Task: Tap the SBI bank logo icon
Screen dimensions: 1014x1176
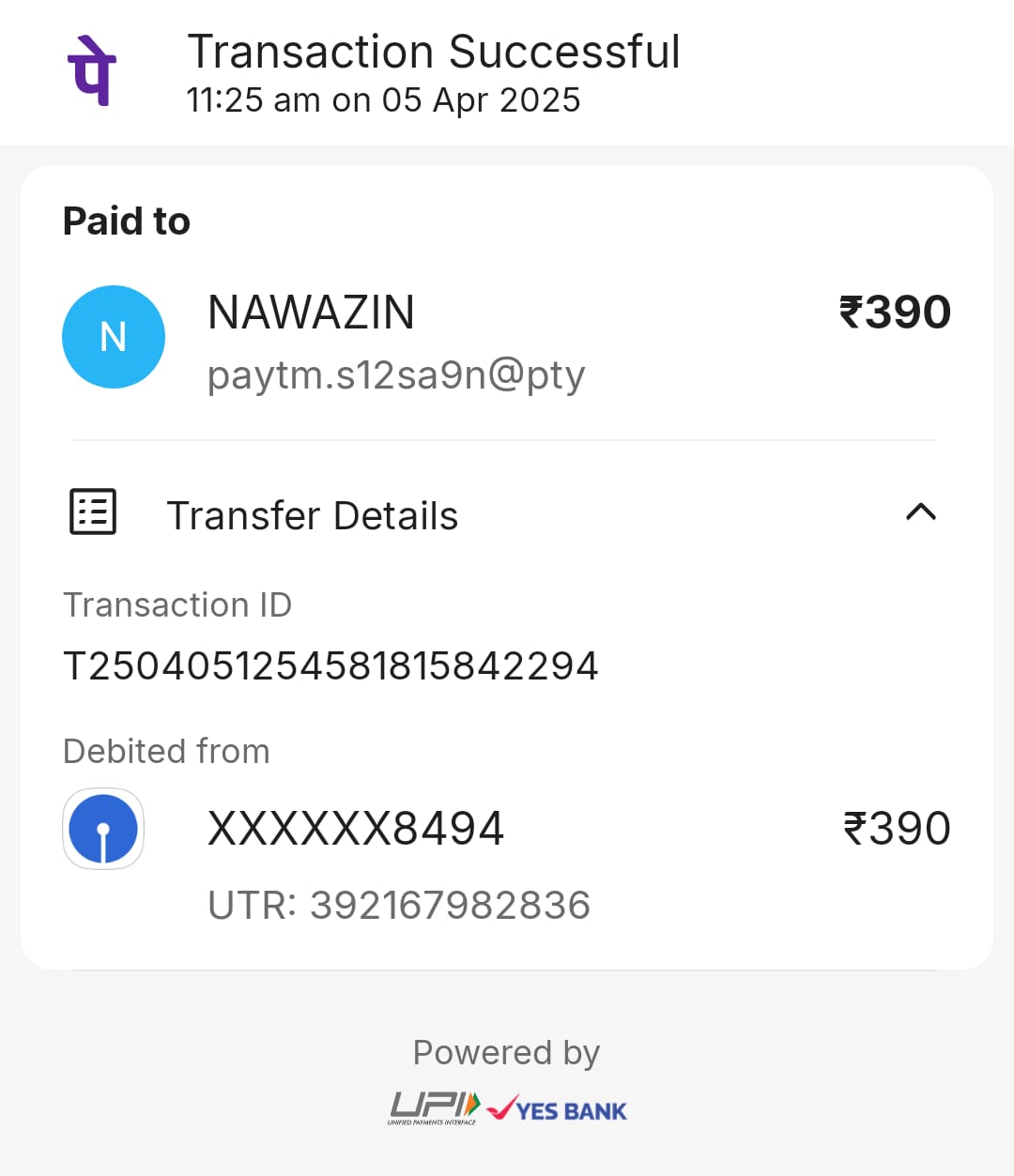Action: pyautogui.click(x=103, y=829)
